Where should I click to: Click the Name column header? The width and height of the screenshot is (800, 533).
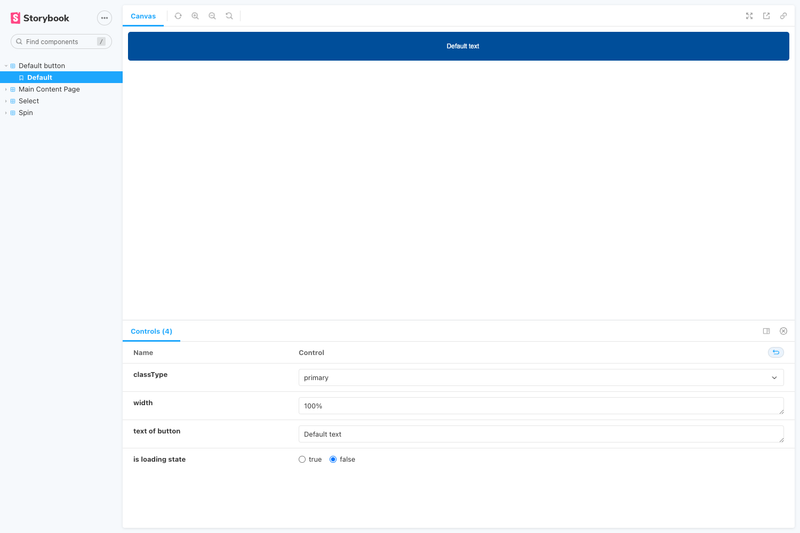[143, 353]
